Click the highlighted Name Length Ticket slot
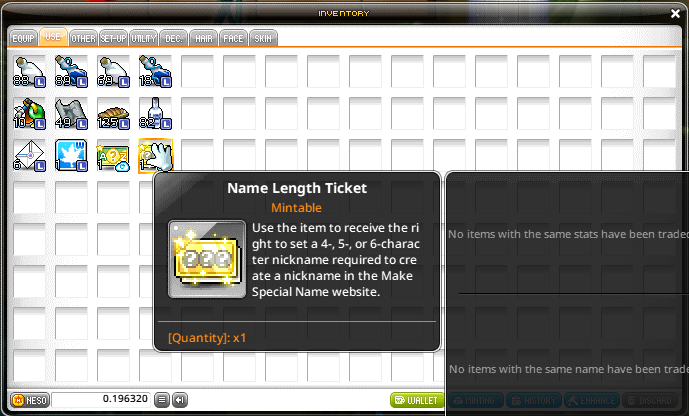 pos(155,156)
